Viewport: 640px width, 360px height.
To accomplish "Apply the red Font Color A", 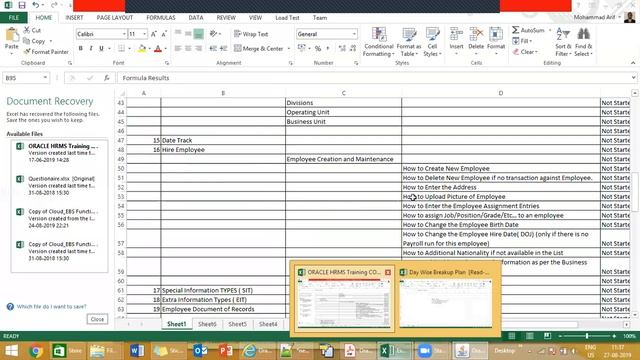I will coord(158,49).
